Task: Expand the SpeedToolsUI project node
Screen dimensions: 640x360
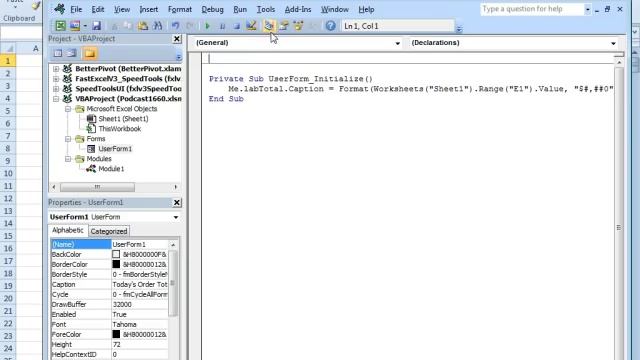Action: [x=56, y=89]
